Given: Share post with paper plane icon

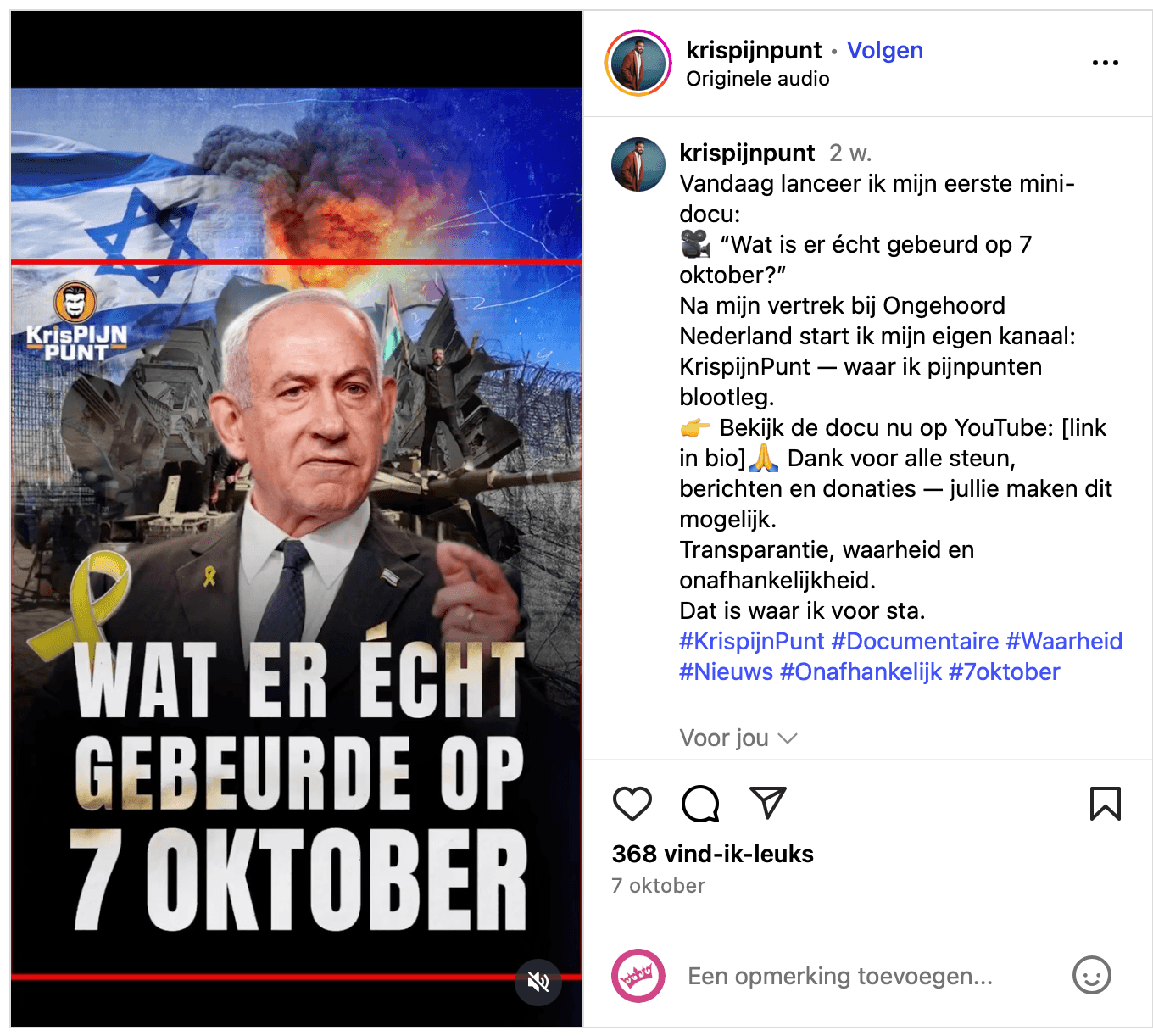Looking at the screenshot, I should point(768,803).
